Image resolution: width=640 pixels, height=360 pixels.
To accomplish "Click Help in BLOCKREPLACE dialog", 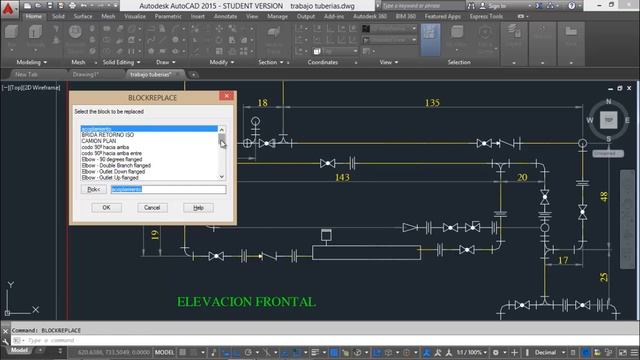I will pos(198,208).
